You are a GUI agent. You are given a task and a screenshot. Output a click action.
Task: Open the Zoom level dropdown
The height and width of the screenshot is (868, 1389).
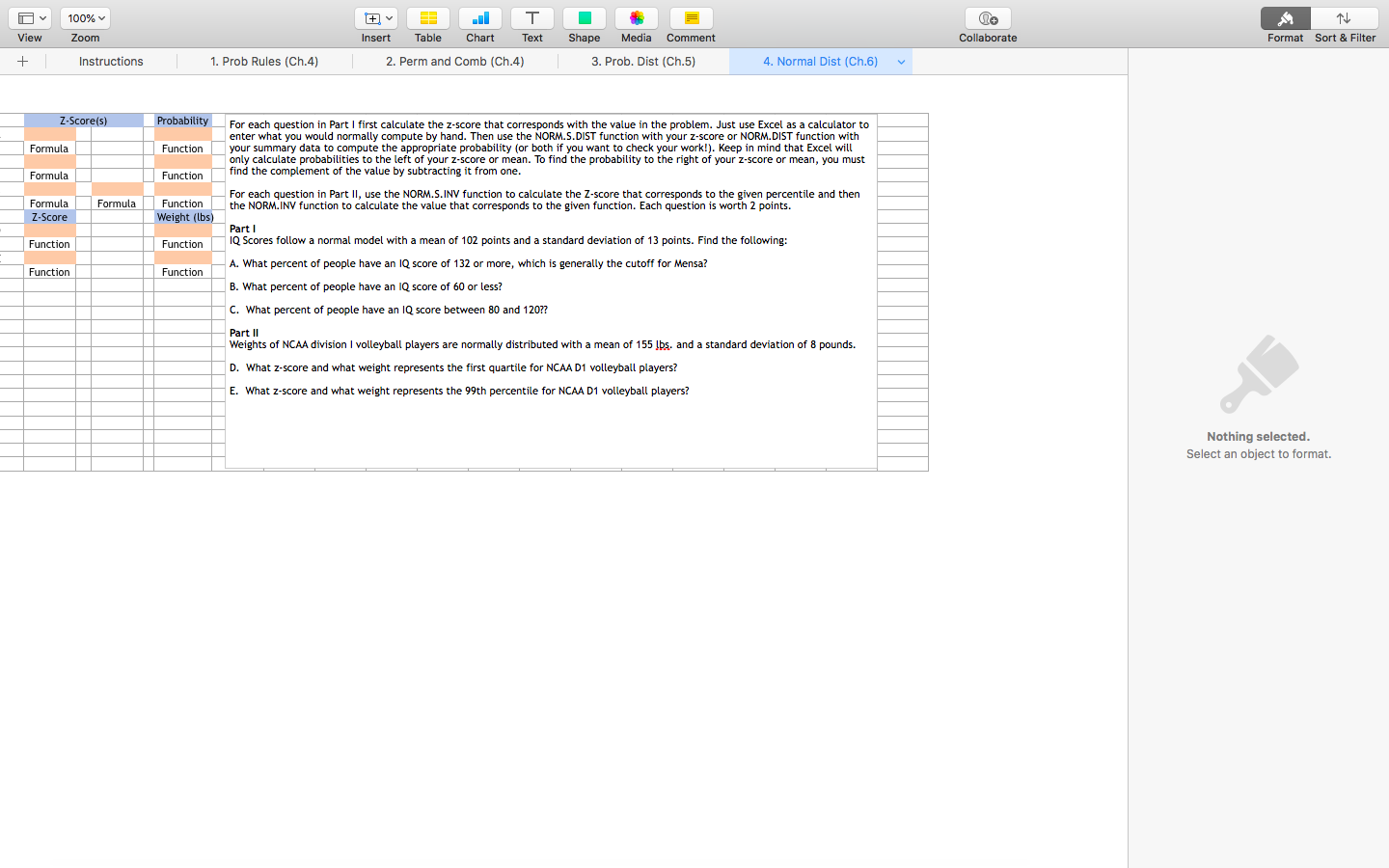point(85,17)
